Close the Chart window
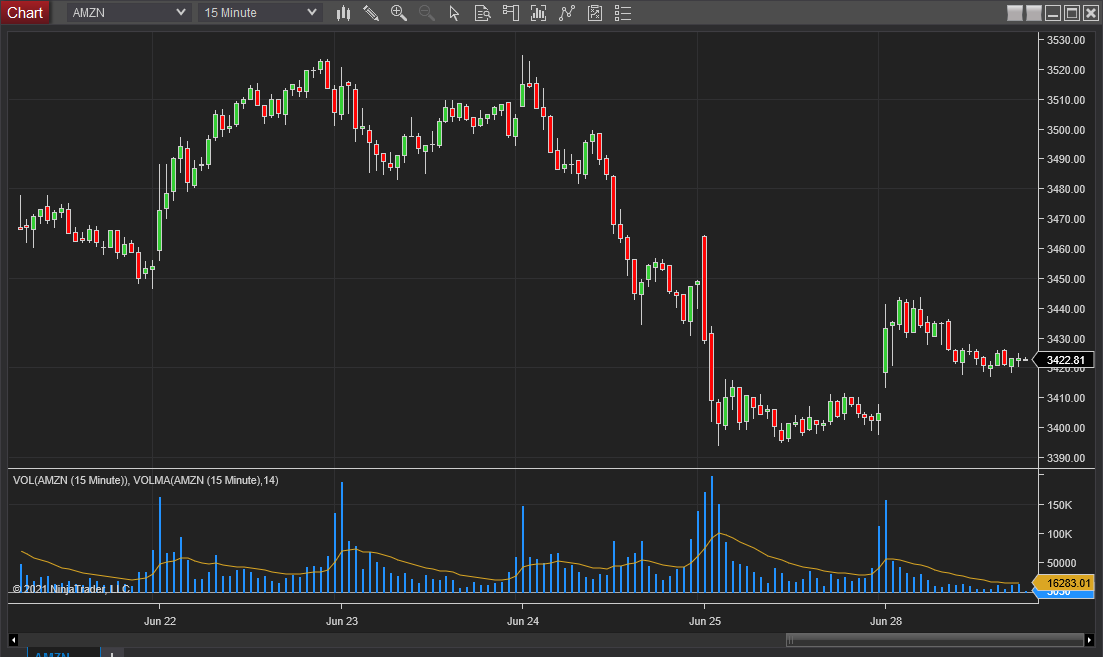This screenshot has height=657, width=1103. pos(1090,13)
